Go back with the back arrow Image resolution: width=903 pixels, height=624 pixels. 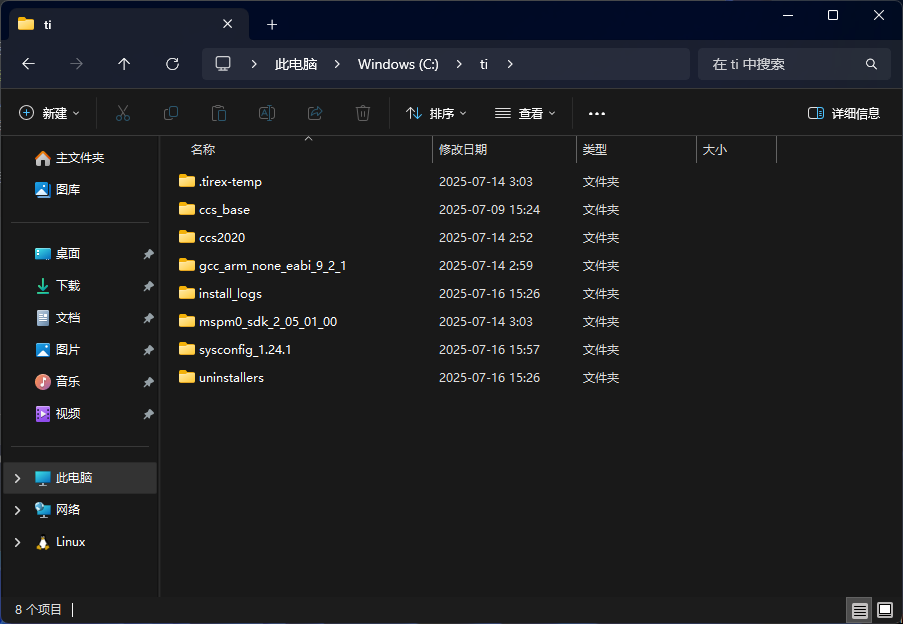coord(28,64)
